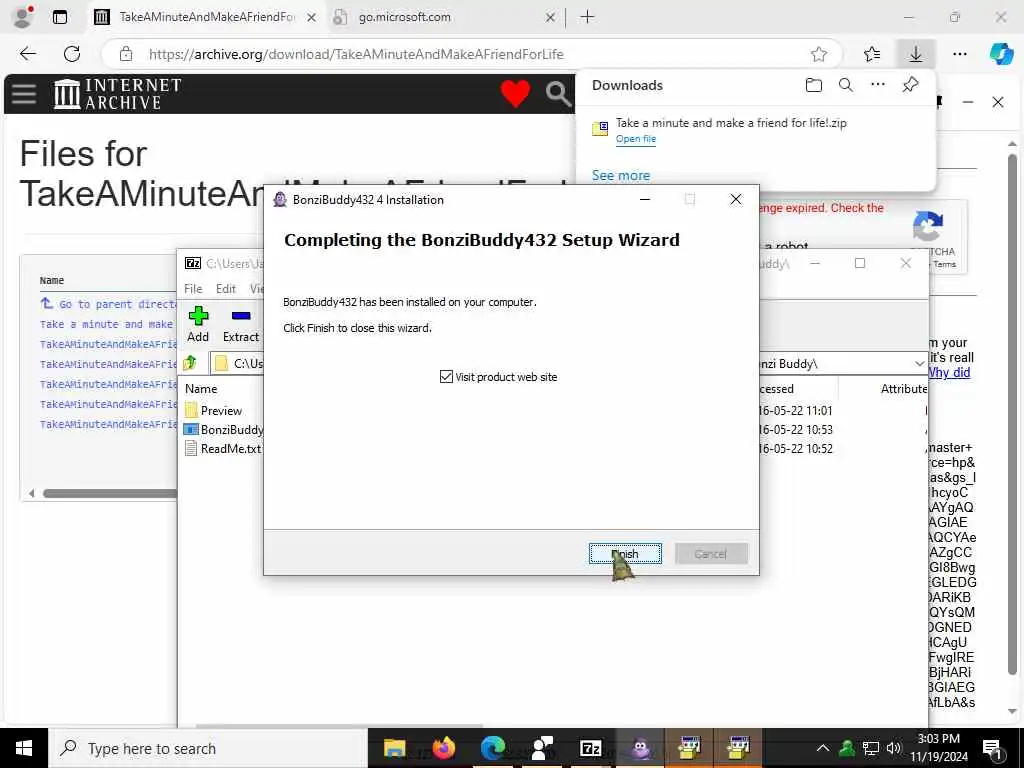Click Go to parent directory link
Image resolution: width=1024 pixels, height=768 pixels.
[108, 304]
